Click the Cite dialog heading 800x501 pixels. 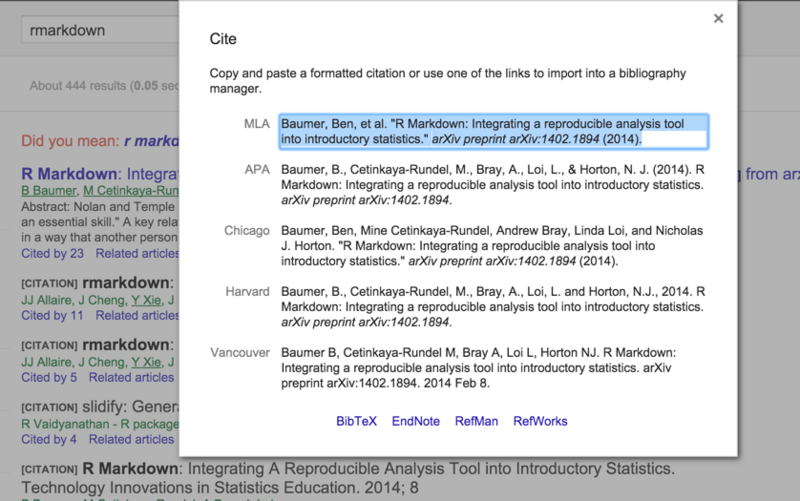click(x=223, y=39)
